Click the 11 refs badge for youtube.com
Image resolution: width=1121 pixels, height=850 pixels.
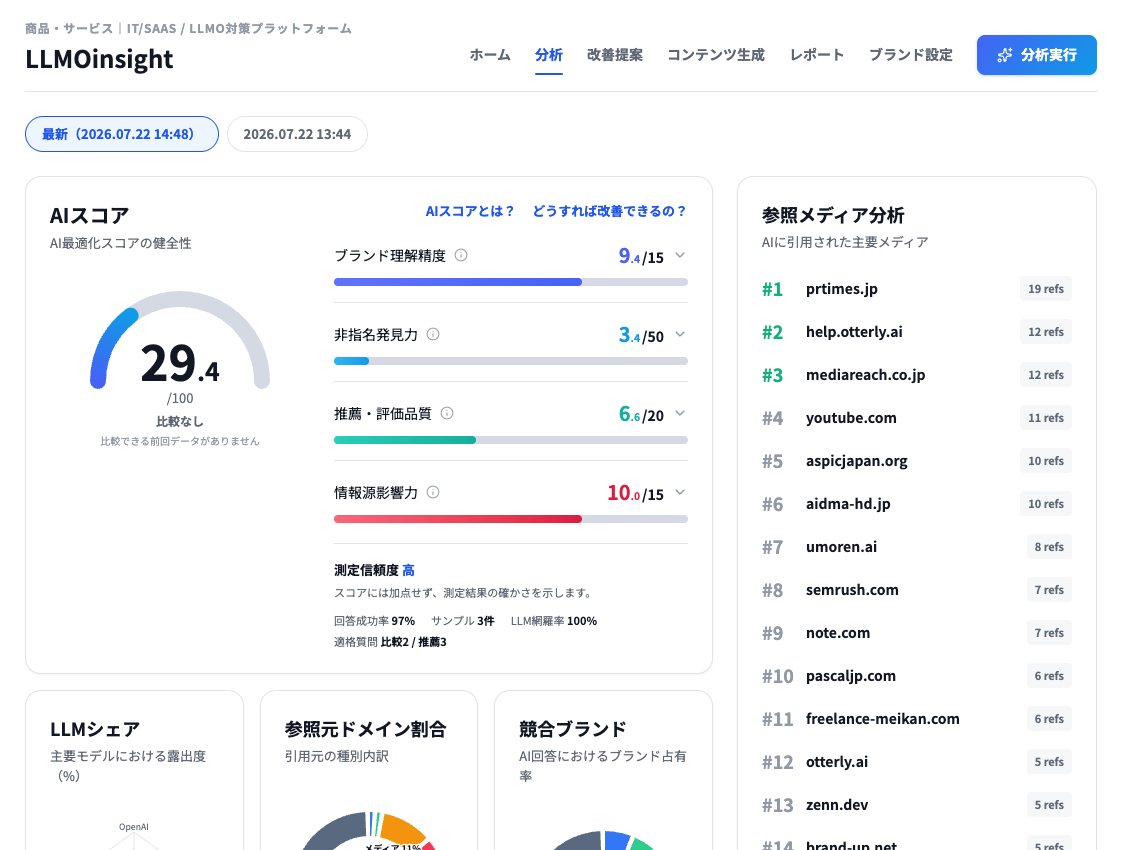pyautogui.click(x=1045, y=417)
